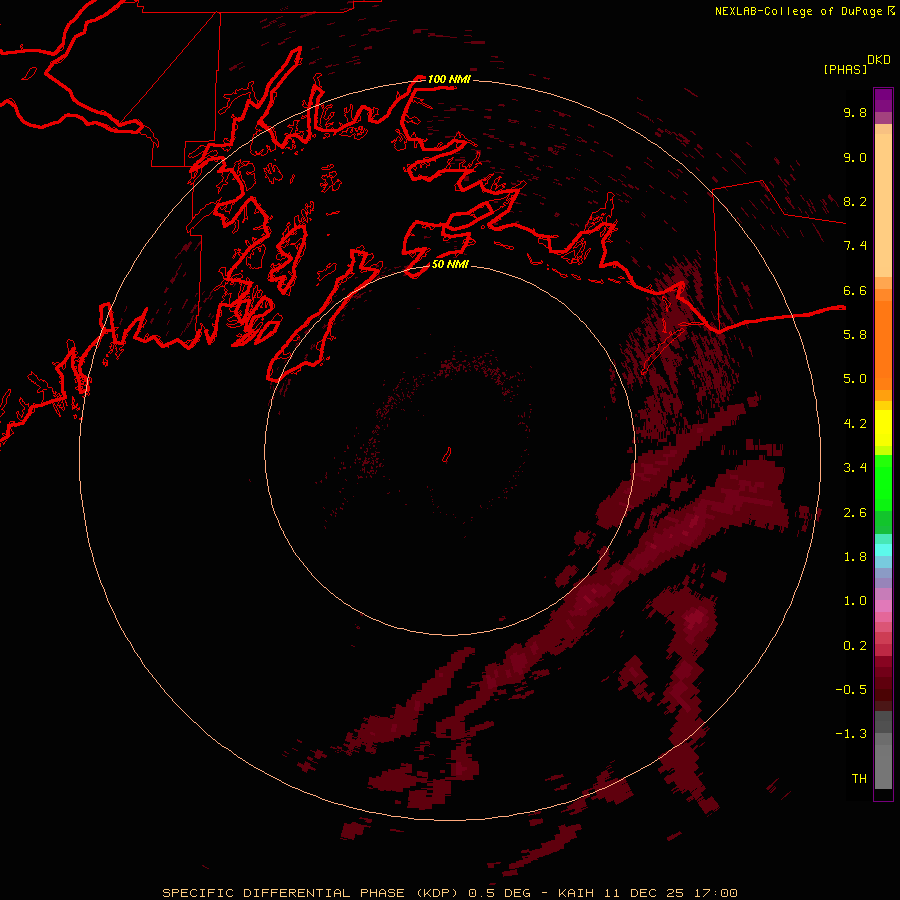Click the 2.6 value on the color scale
This screenshot has width=900, height=900.
tap(855, 513)
